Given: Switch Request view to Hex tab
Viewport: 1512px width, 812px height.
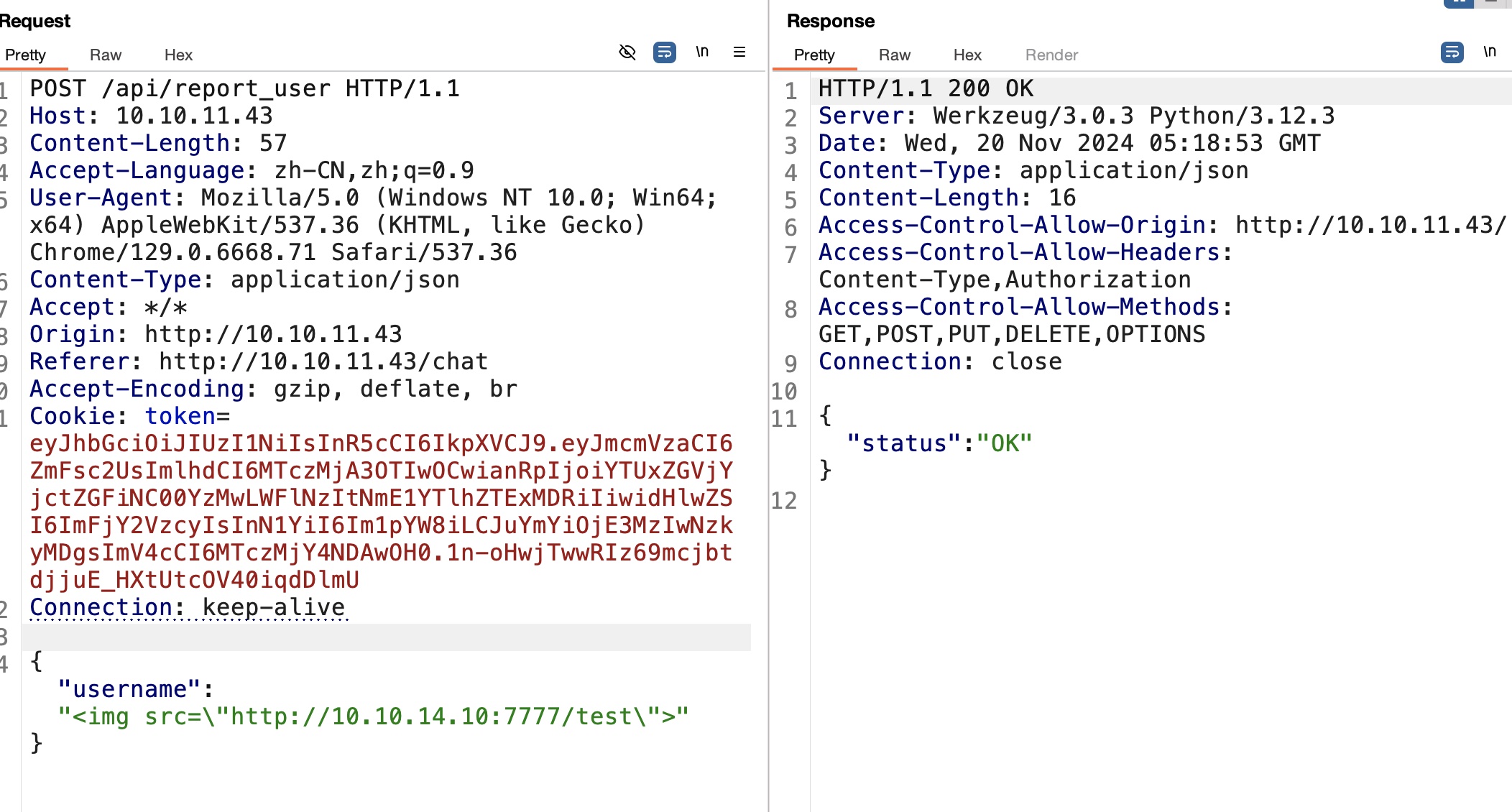Looking at the screenshot, I should point(178,55).
